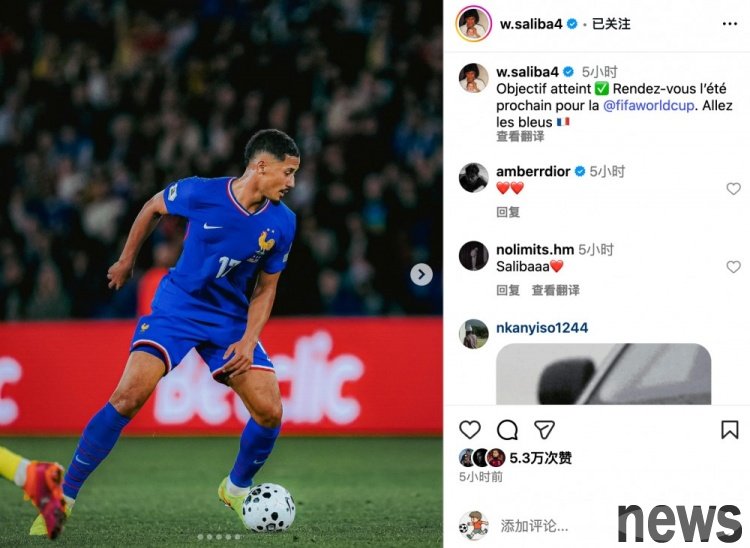Screen dimensions: 750x548
Task: Focus the 添加评论 comment field
Action: click(x=534, y=526)
